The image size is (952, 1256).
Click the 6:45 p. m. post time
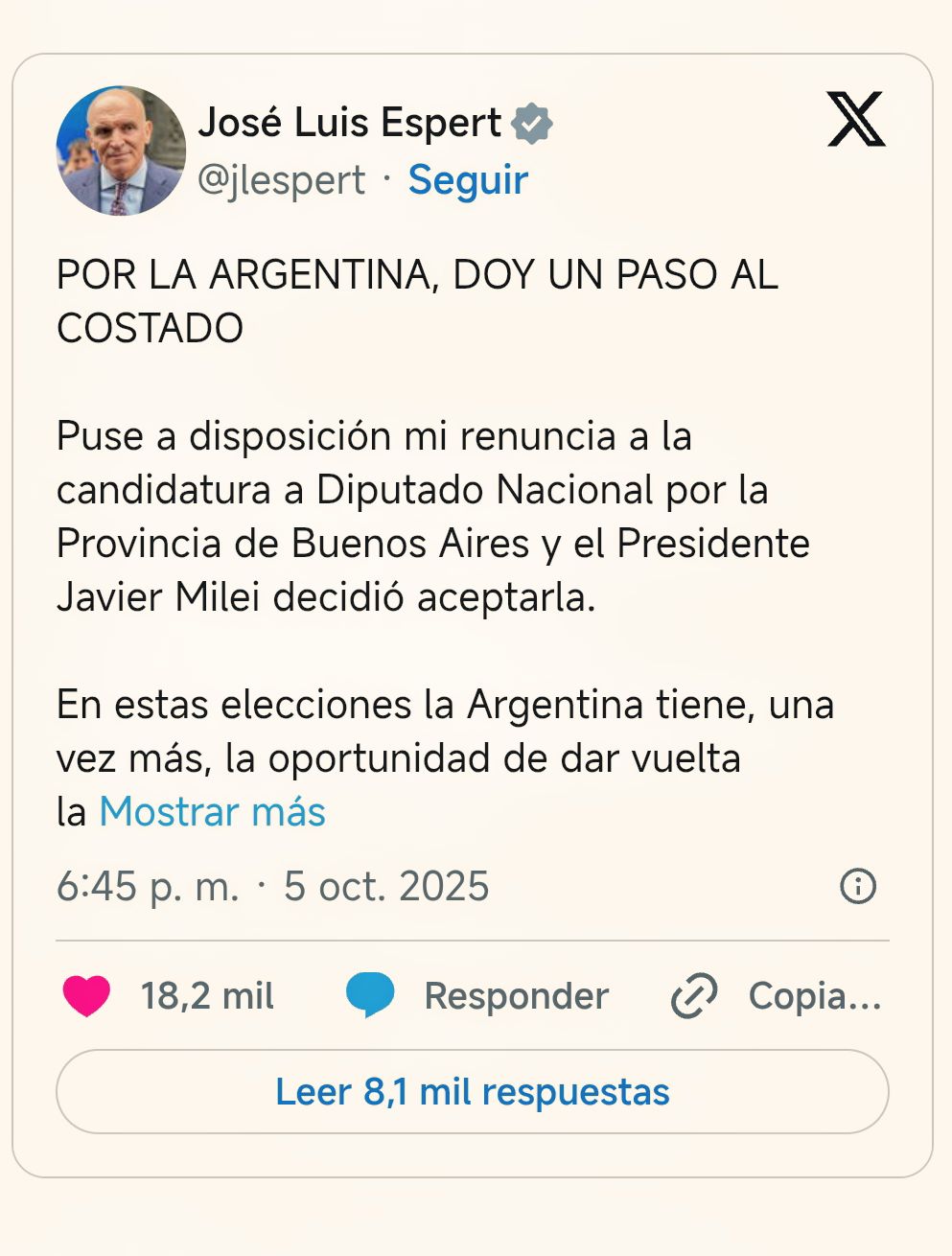(x=147, y=886)
